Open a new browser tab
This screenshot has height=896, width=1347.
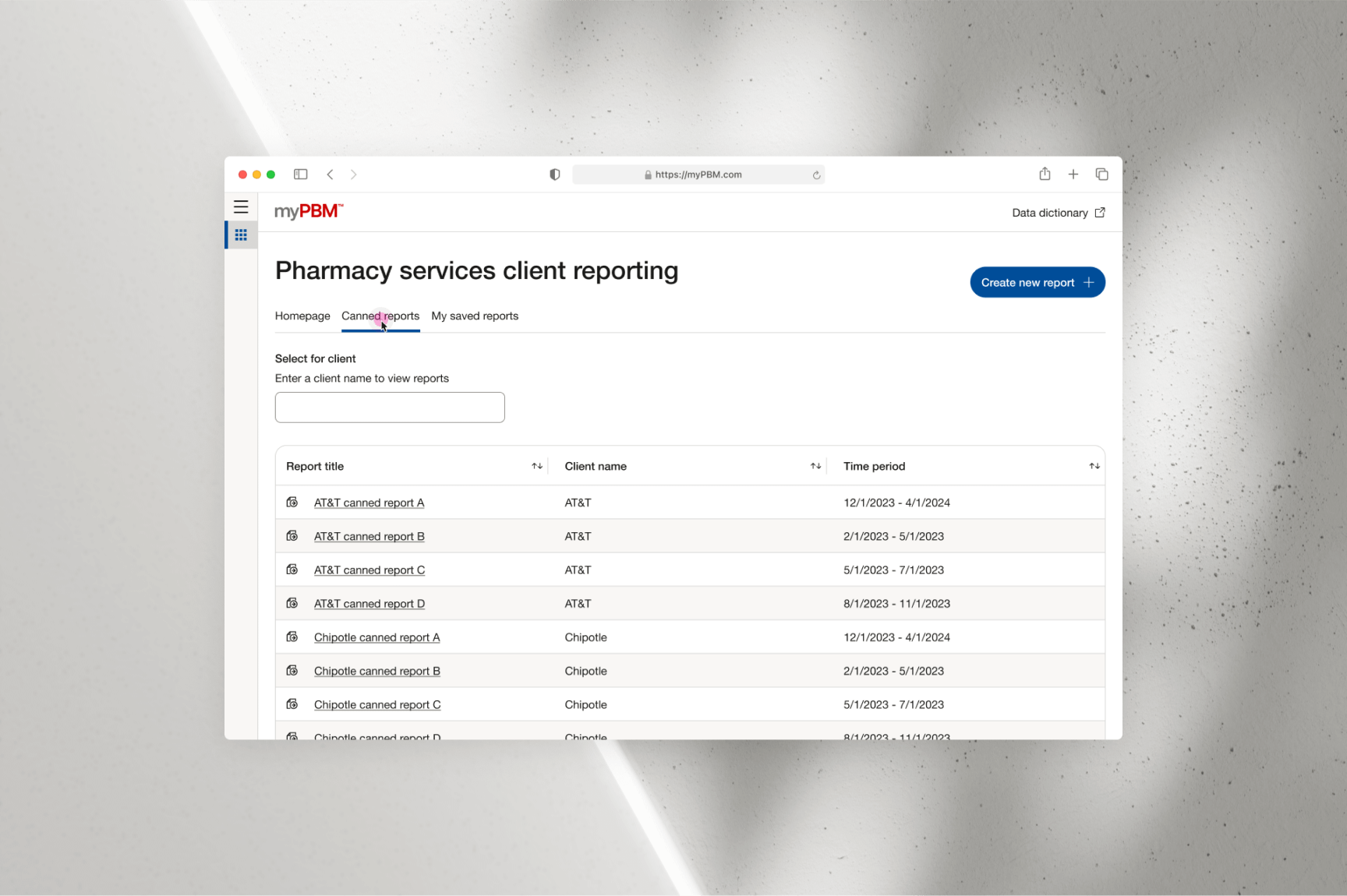pos(1073,175)
